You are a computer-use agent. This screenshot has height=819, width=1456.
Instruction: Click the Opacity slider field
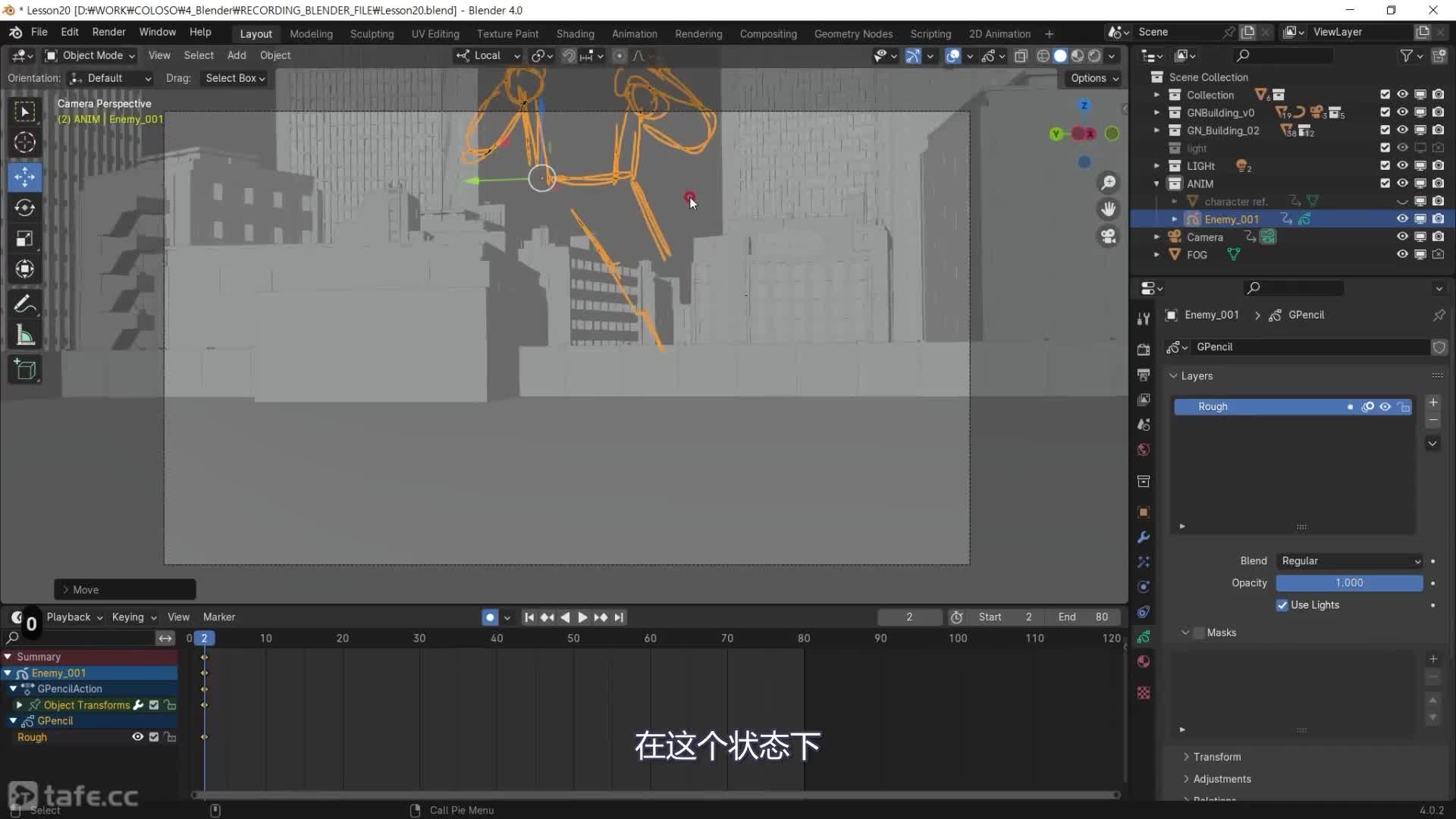click(1348, 583)
